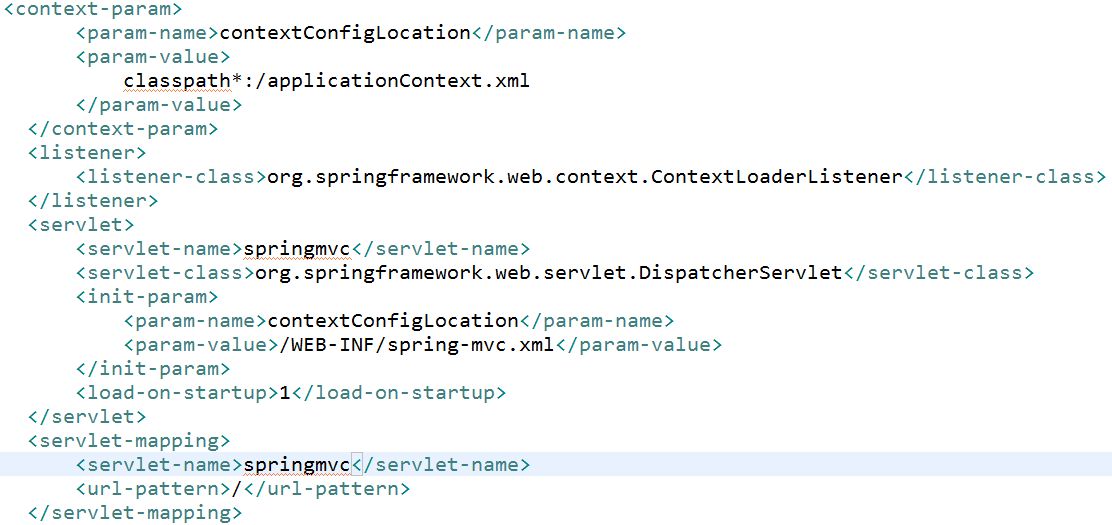
Task: Click the closing servlet tag
Action: point(87,416)
